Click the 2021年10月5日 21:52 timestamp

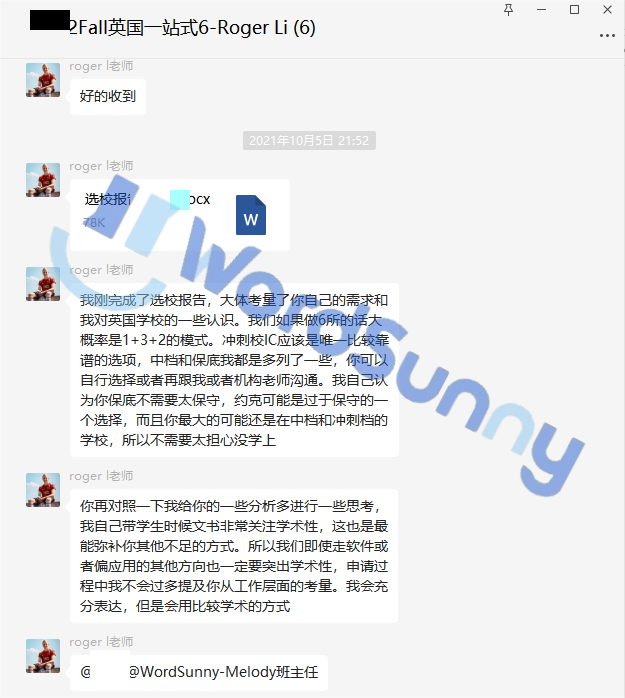(x=309, y=141)
